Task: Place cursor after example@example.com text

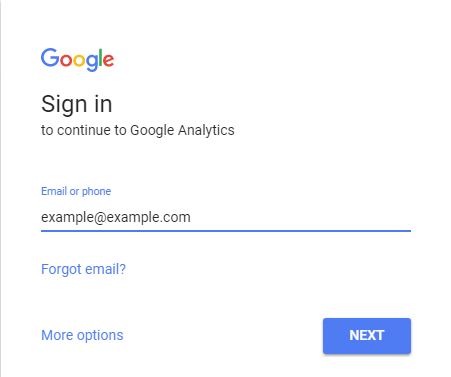Action: [191, 218]
